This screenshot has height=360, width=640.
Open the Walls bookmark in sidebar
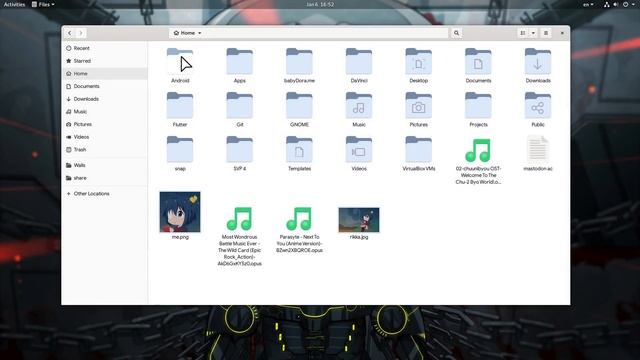(104, 165)
